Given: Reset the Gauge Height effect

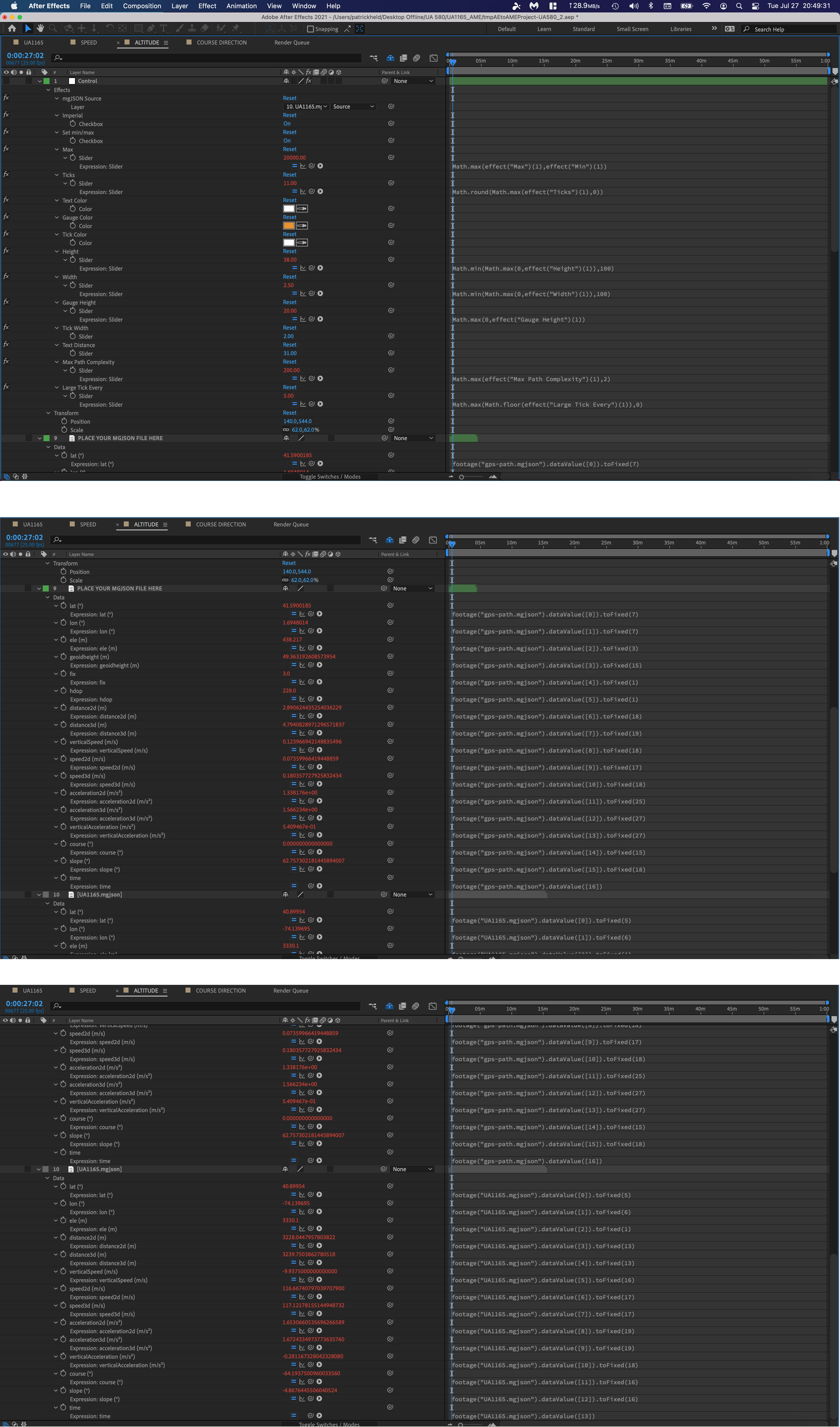Looking at the screenshot, I should pyautogui.click(x=289, y=302).
